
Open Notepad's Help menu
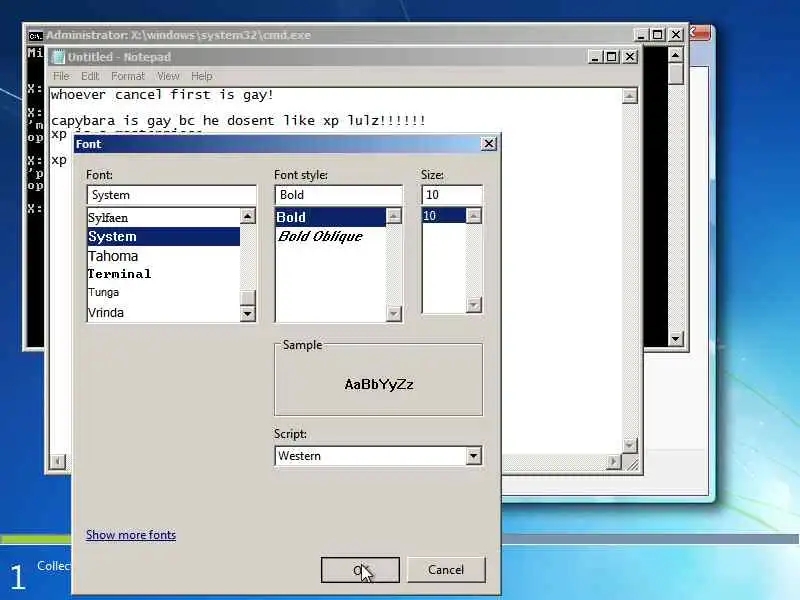pos(202,76)
